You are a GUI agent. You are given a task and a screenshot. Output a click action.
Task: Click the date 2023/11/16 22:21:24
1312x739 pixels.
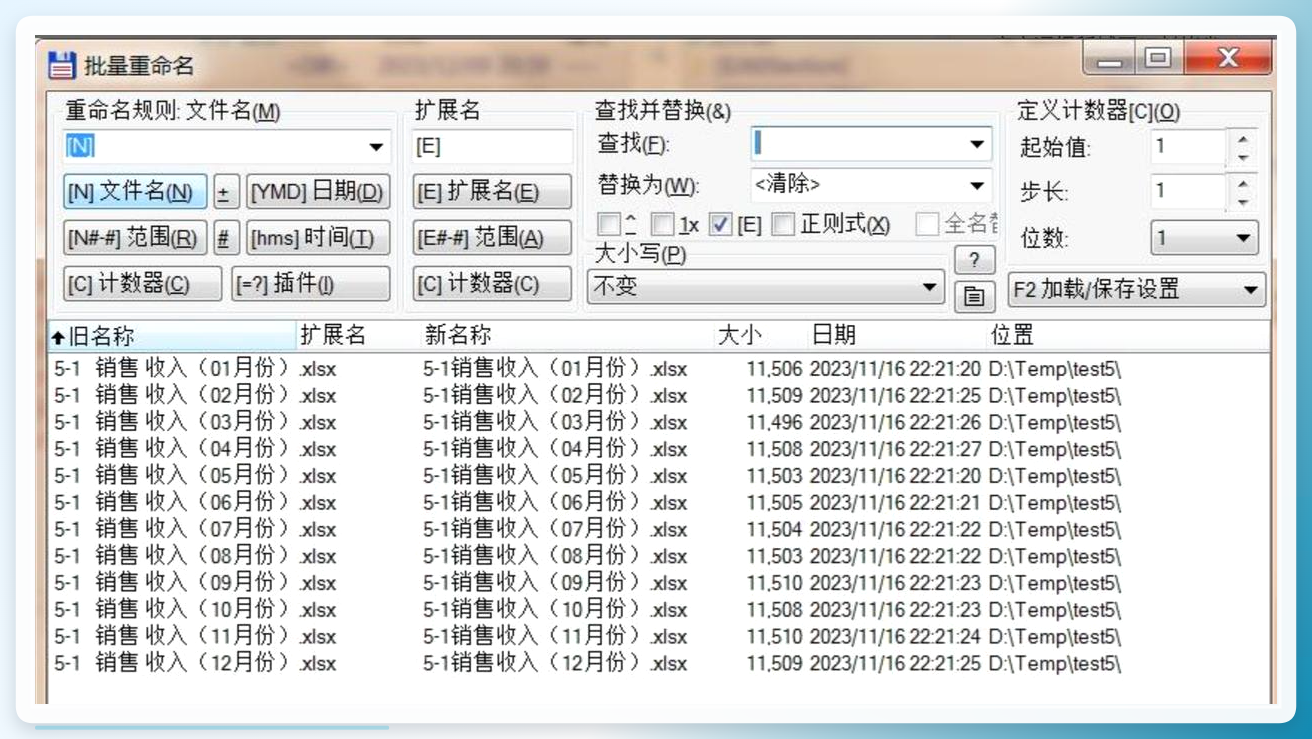point(895,636)
